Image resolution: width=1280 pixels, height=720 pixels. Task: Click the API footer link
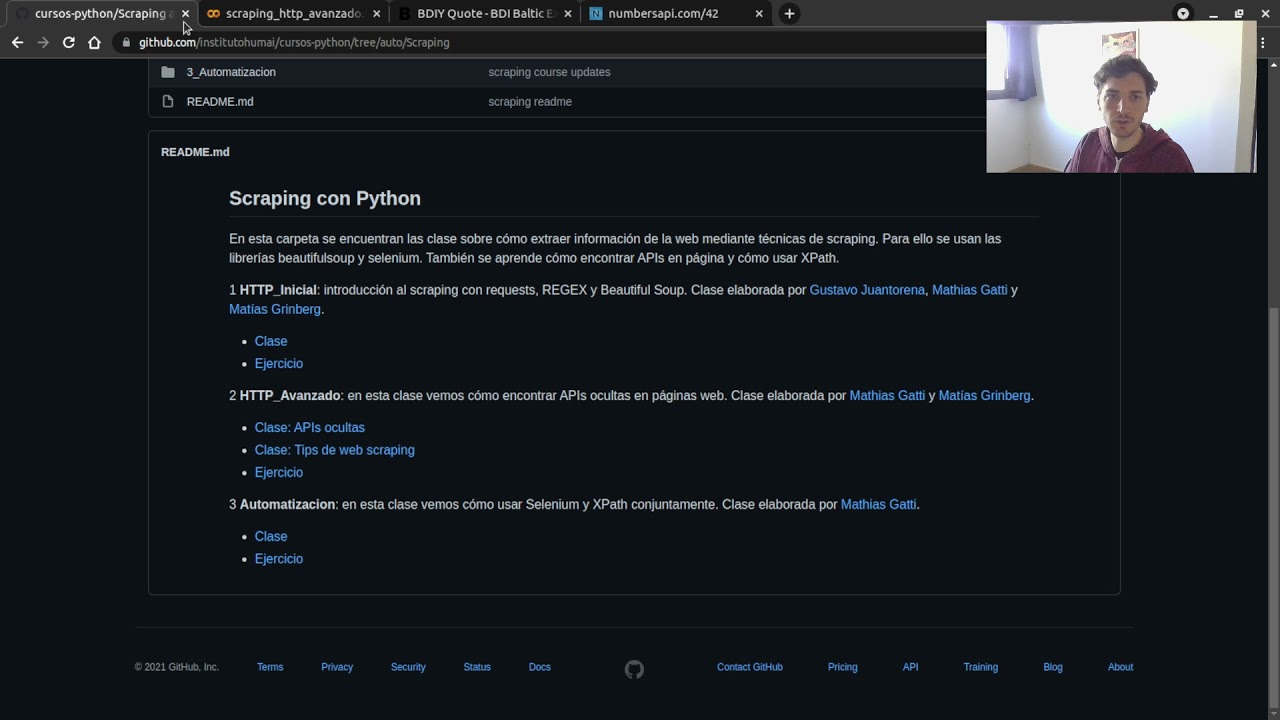910,667
